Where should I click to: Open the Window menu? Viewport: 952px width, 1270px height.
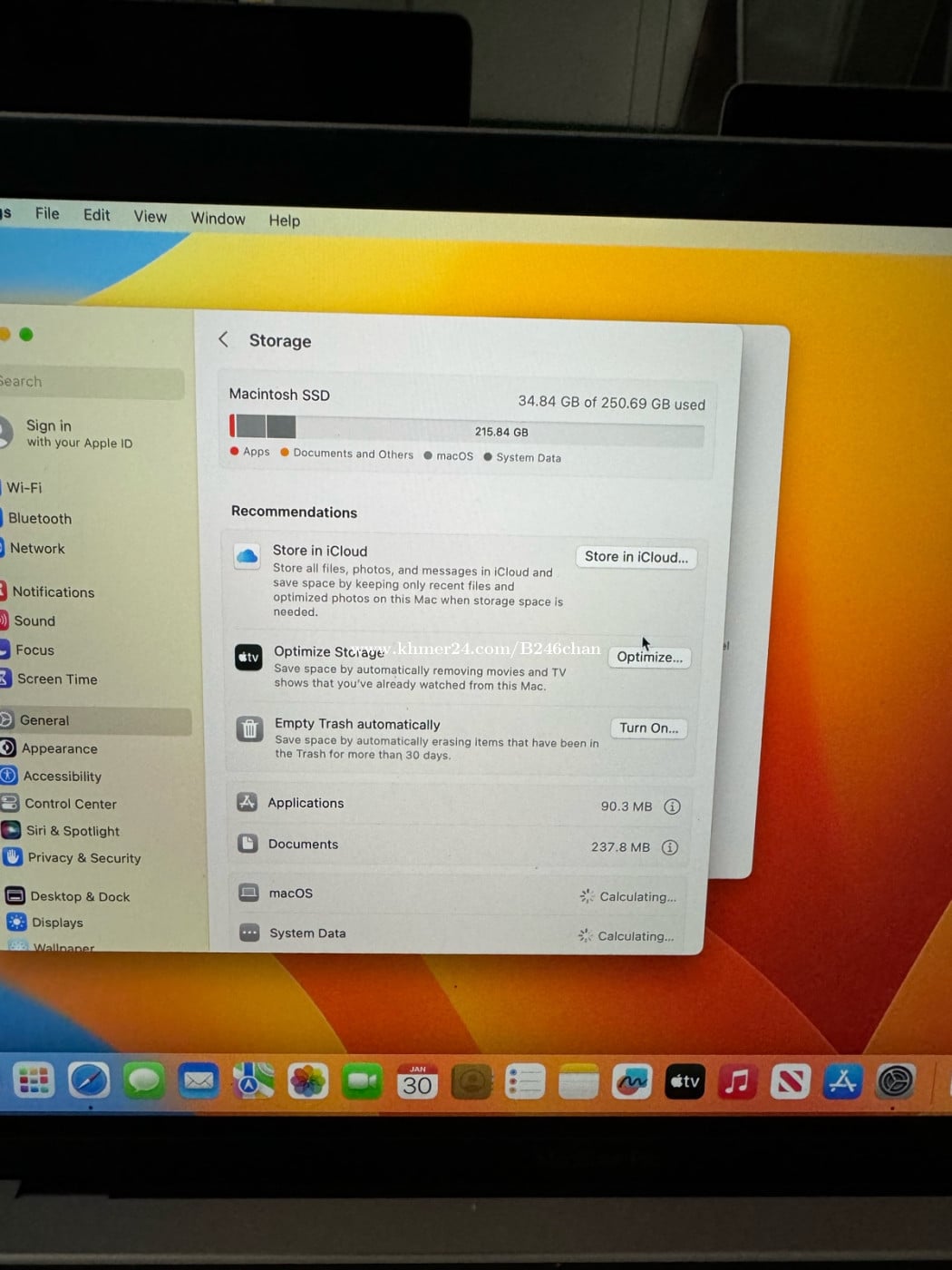tap(218, 219)
